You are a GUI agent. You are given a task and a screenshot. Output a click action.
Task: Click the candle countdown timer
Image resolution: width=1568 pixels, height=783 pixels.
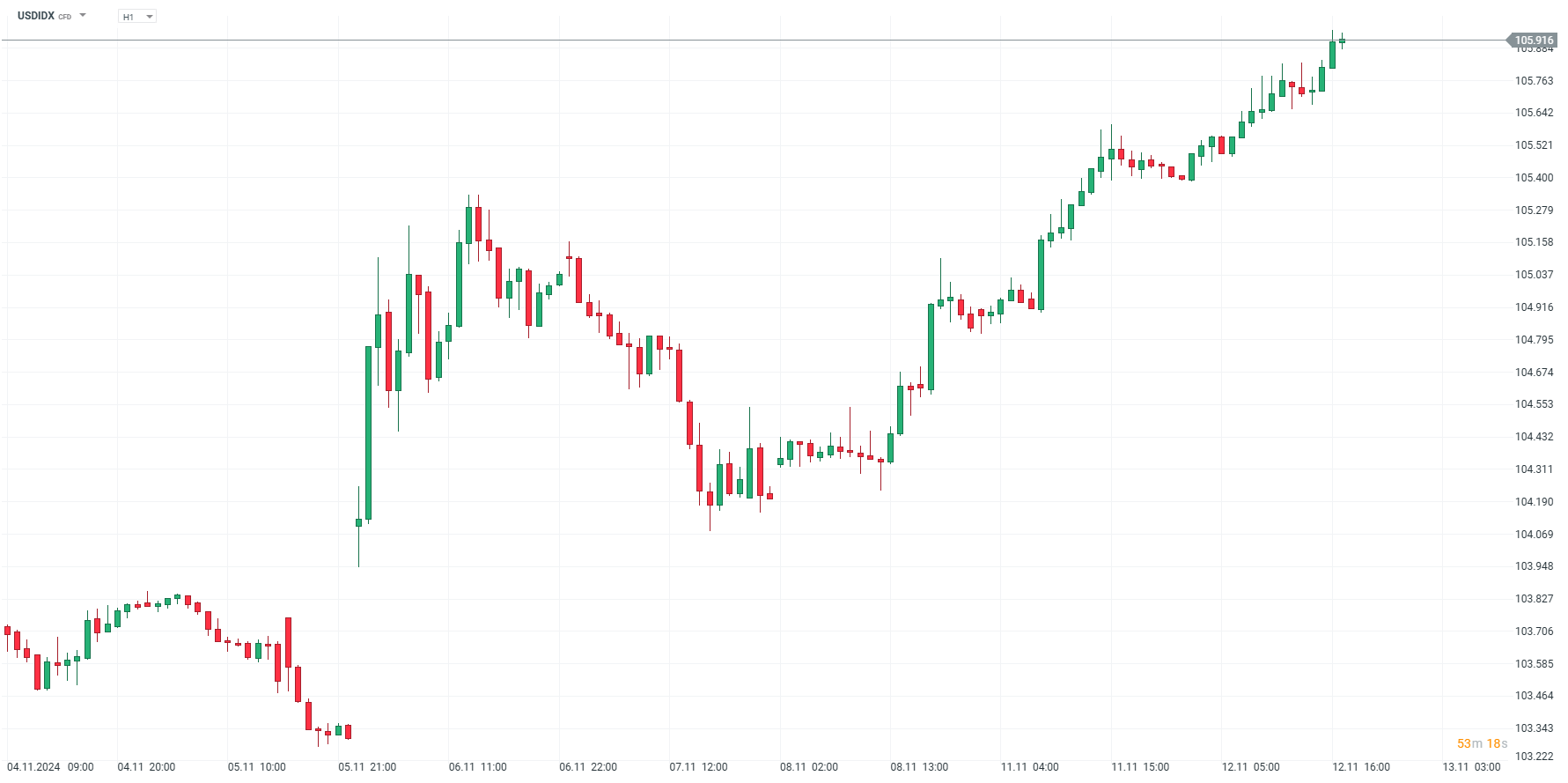1482,743
